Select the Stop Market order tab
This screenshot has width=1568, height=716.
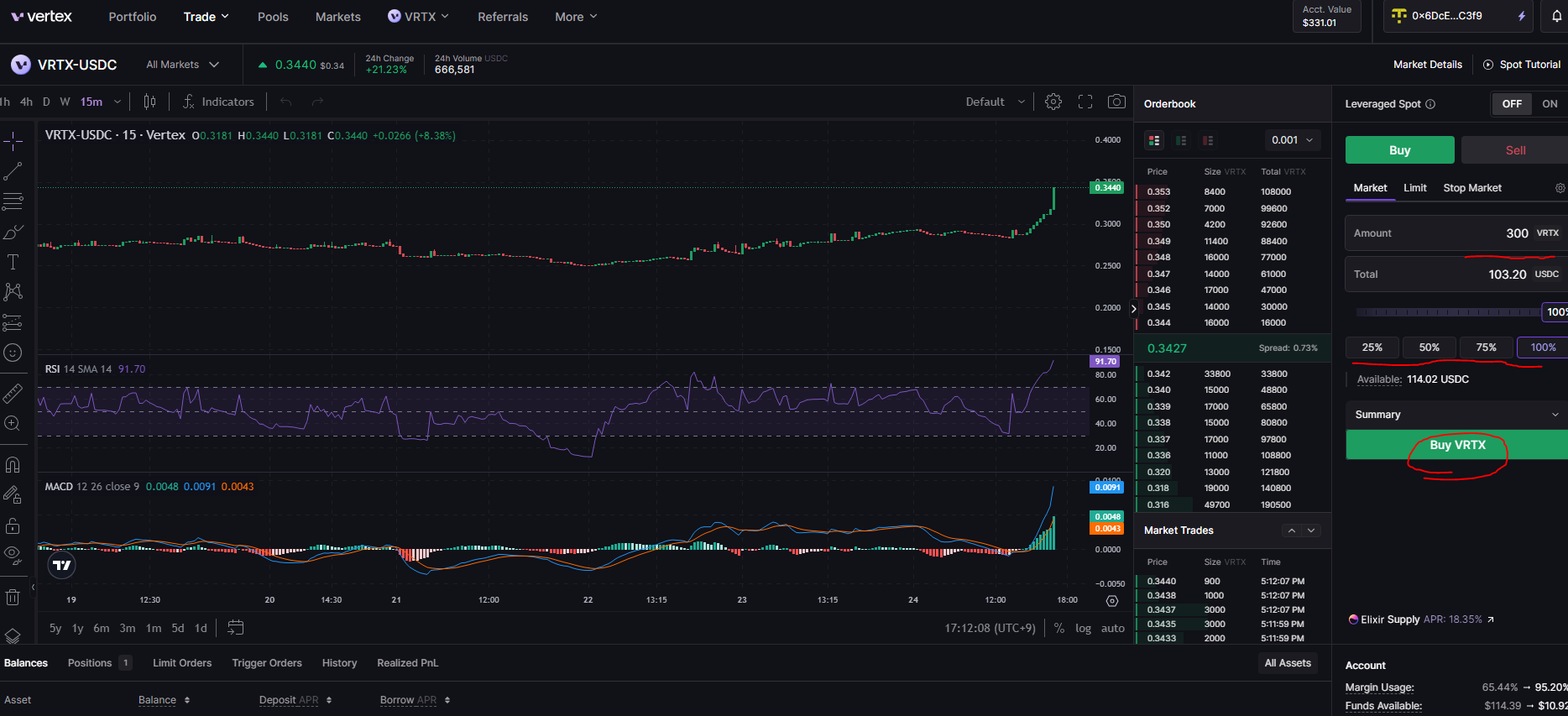pos(1472,188)
